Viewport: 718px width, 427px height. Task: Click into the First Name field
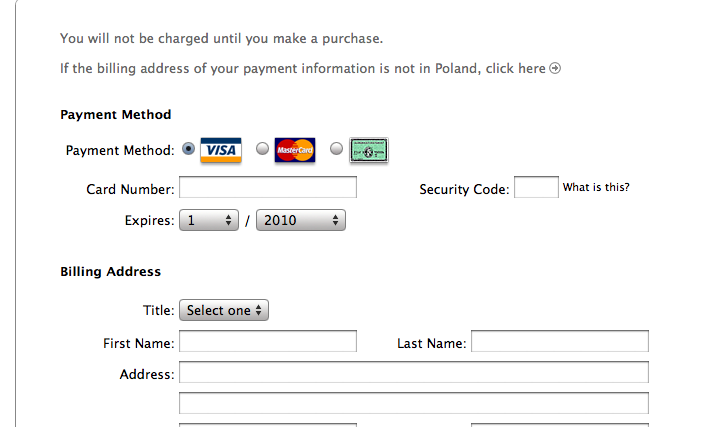(x=268, y=341)
